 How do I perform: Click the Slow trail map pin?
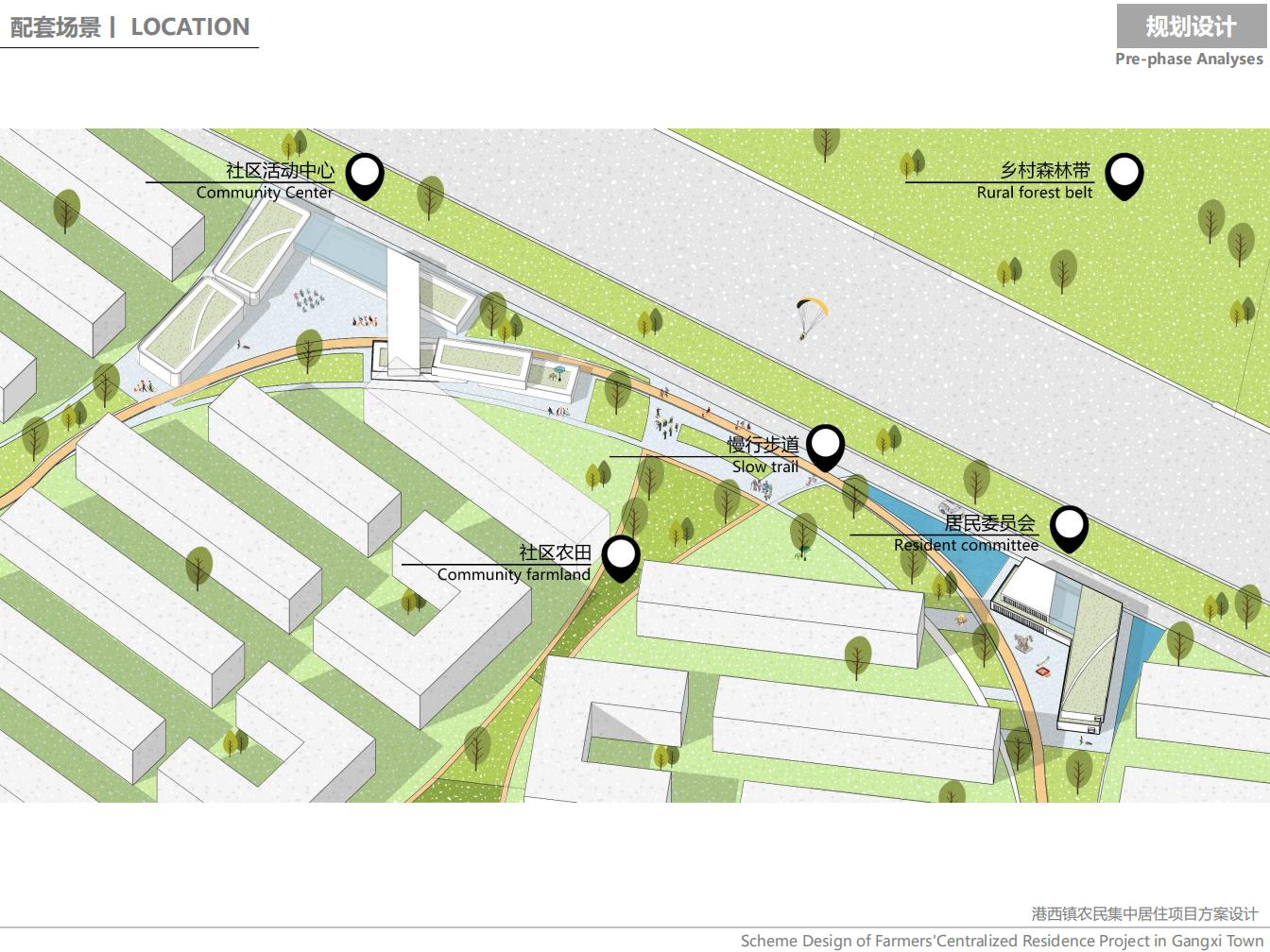(x=826, y=448)
